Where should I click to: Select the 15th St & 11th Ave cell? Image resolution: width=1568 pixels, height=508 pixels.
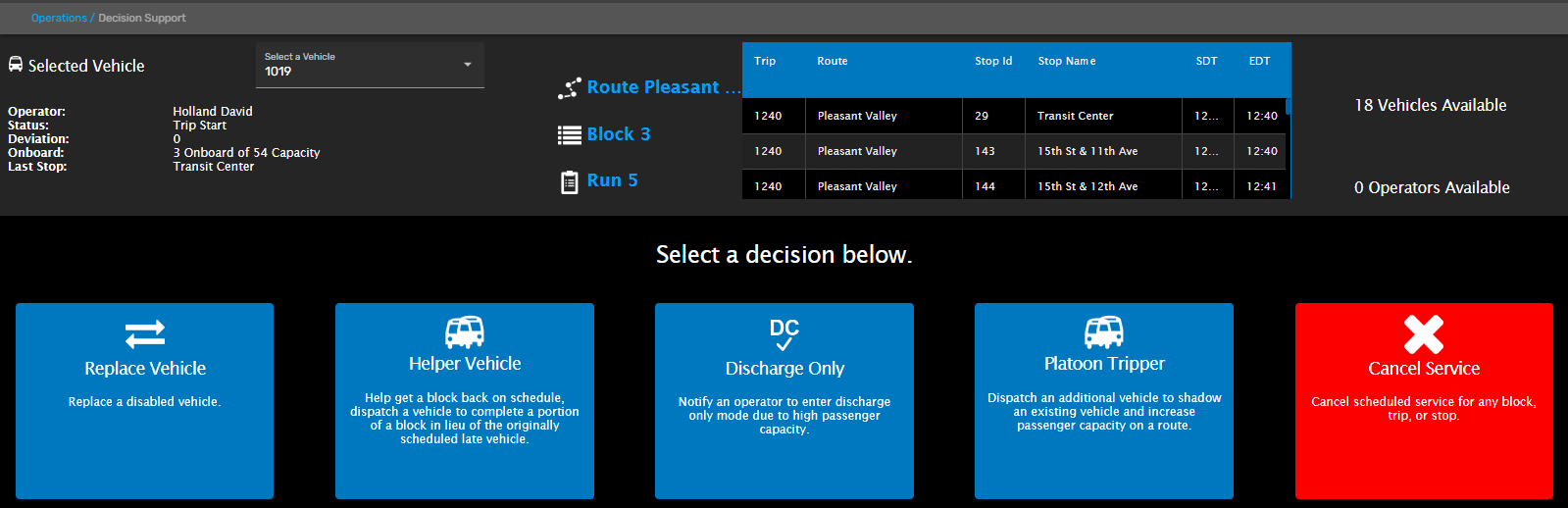[1103, 151]
